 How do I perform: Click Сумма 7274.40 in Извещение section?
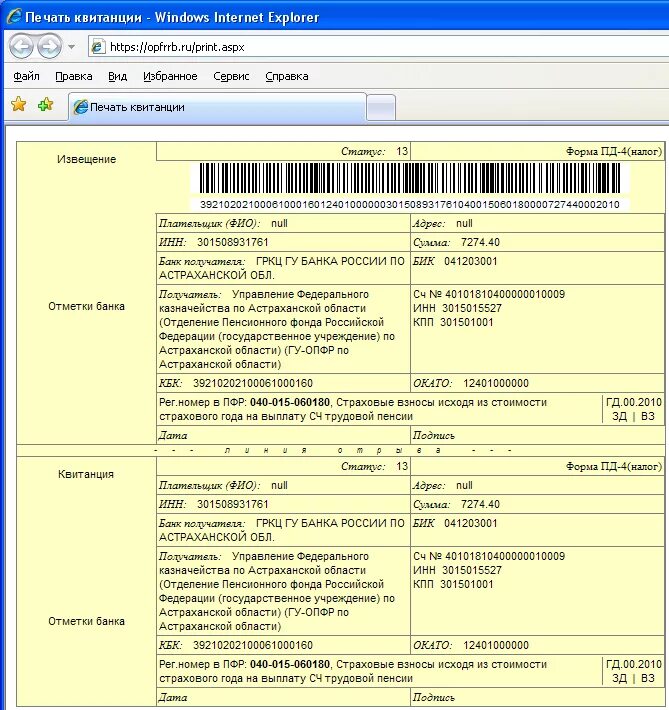point(456,243)
